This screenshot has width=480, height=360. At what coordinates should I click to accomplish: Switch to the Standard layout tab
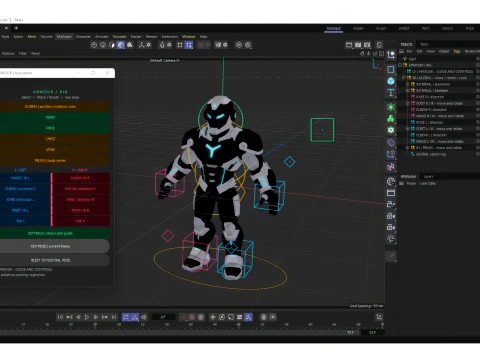pyautogui.click(x=333, y=29)
